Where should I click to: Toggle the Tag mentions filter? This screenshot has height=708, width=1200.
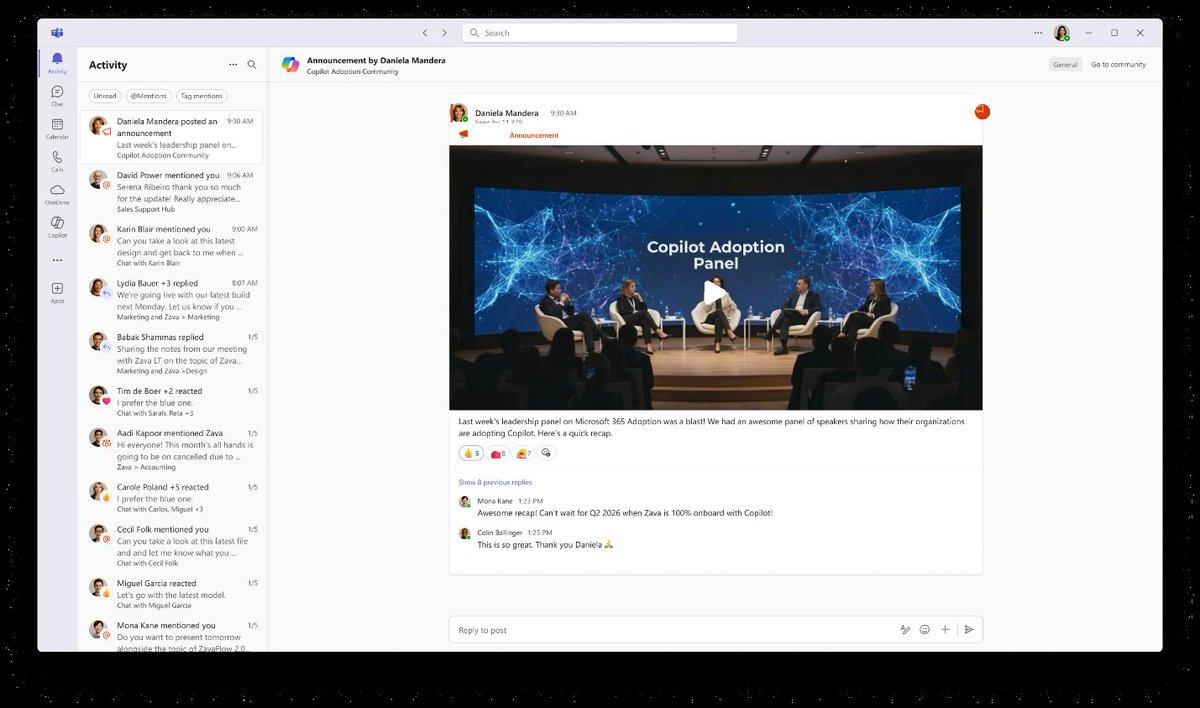coord(201,96)
